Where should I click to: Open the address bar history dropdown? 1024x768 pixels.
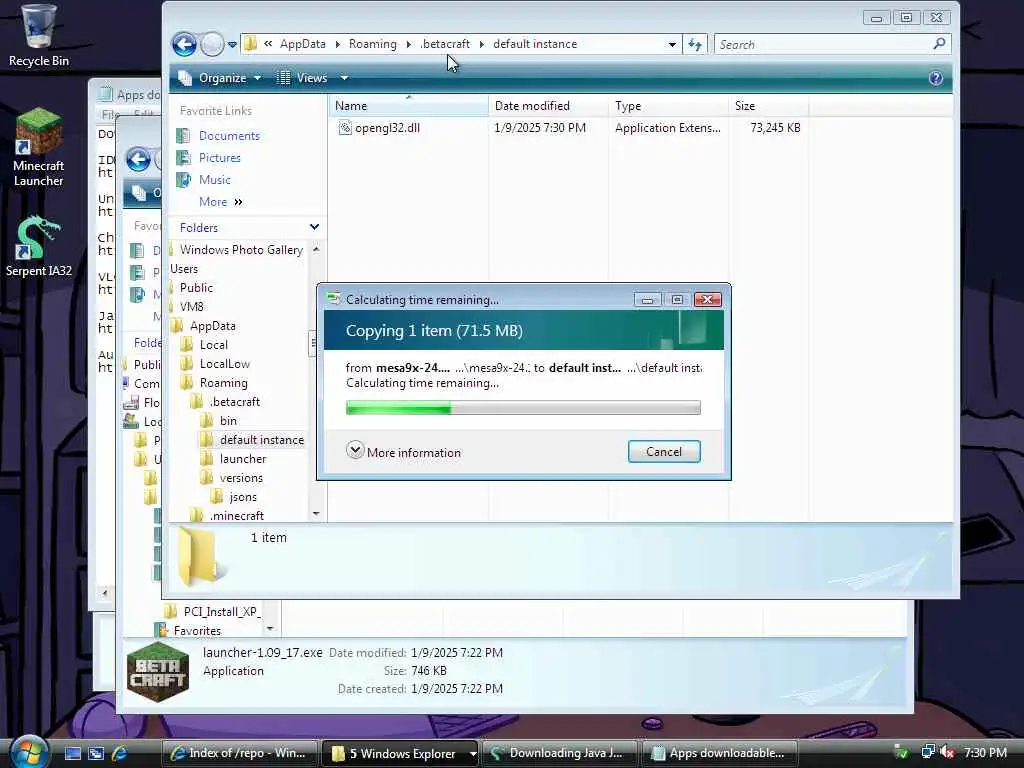tap(672, 44)
